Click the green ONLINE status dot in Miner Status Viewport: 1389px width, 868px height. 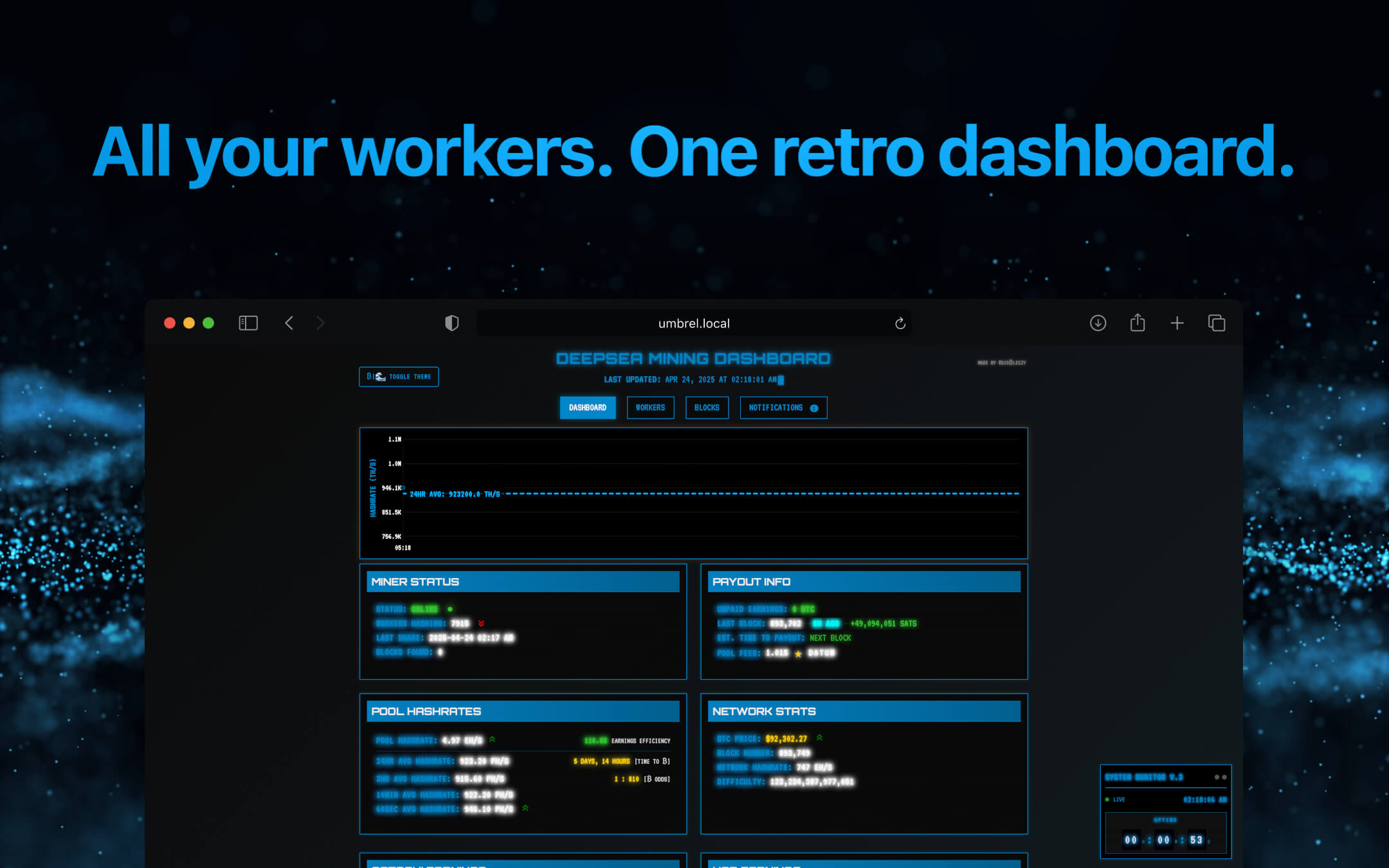click(x=450, y=608)
